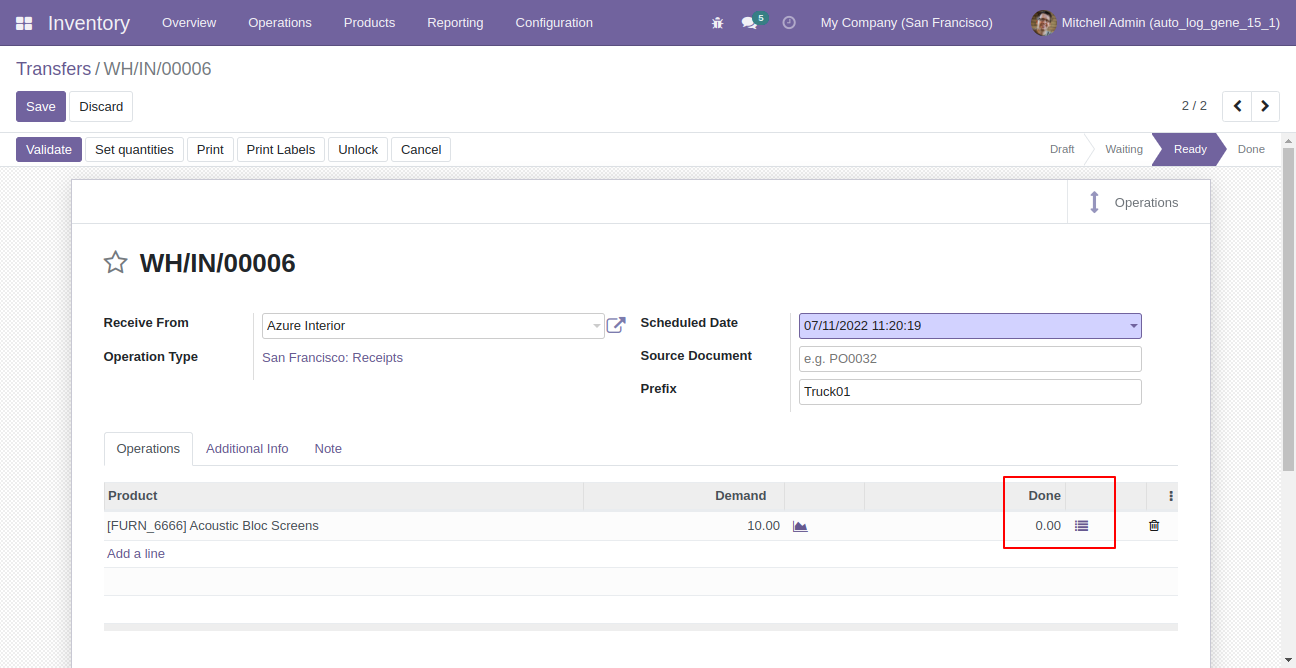Go to the next record arrow

[1266, 106]
